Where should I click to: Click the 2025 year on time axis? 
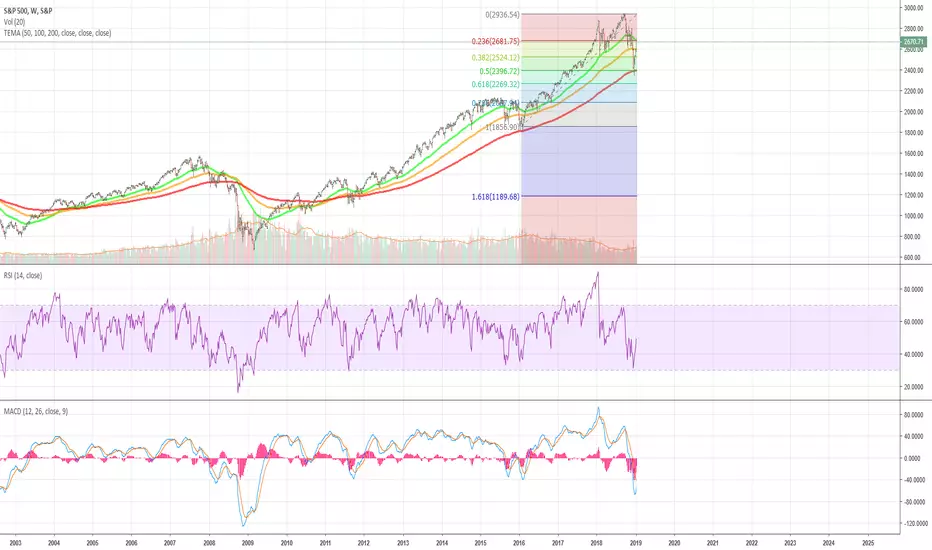point(868,543)
